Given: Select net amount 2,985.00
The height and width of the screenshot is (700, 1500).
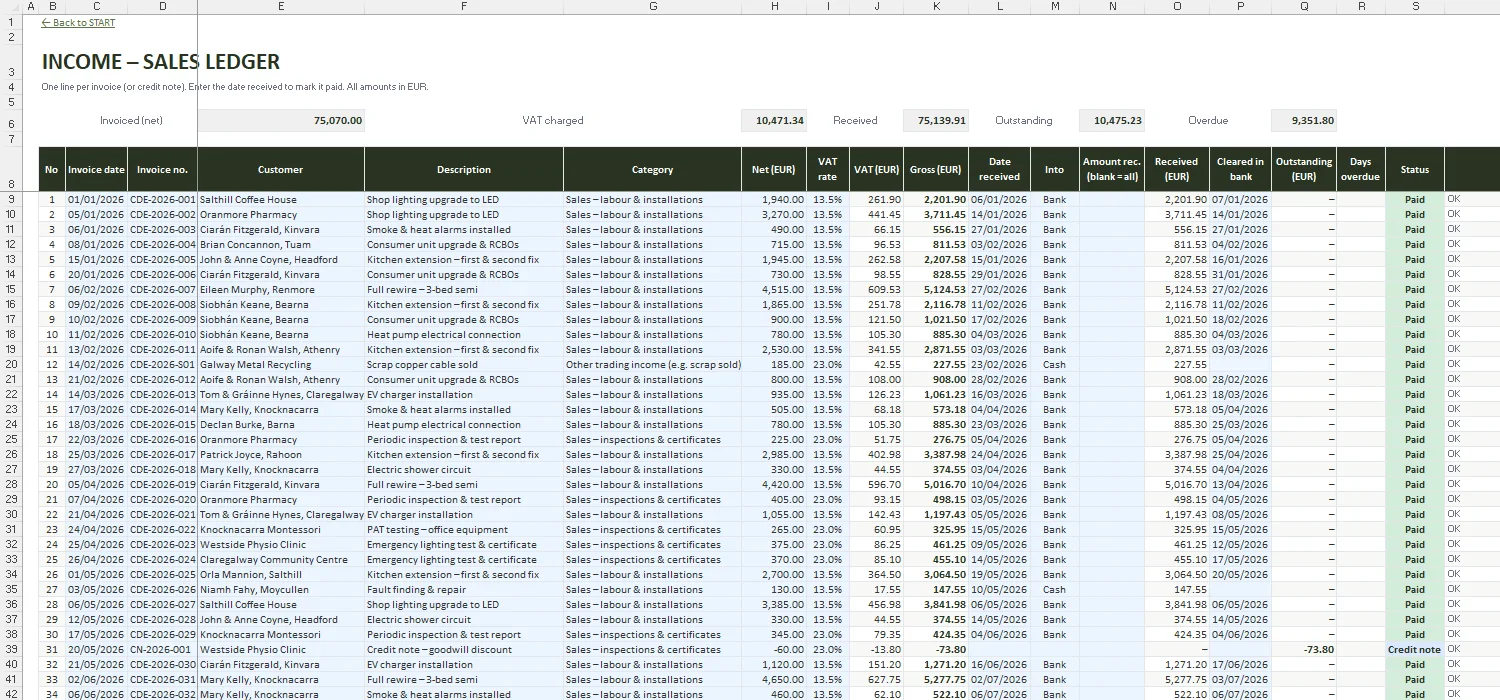Looking at the screenshot, I should tap(774, 455).
